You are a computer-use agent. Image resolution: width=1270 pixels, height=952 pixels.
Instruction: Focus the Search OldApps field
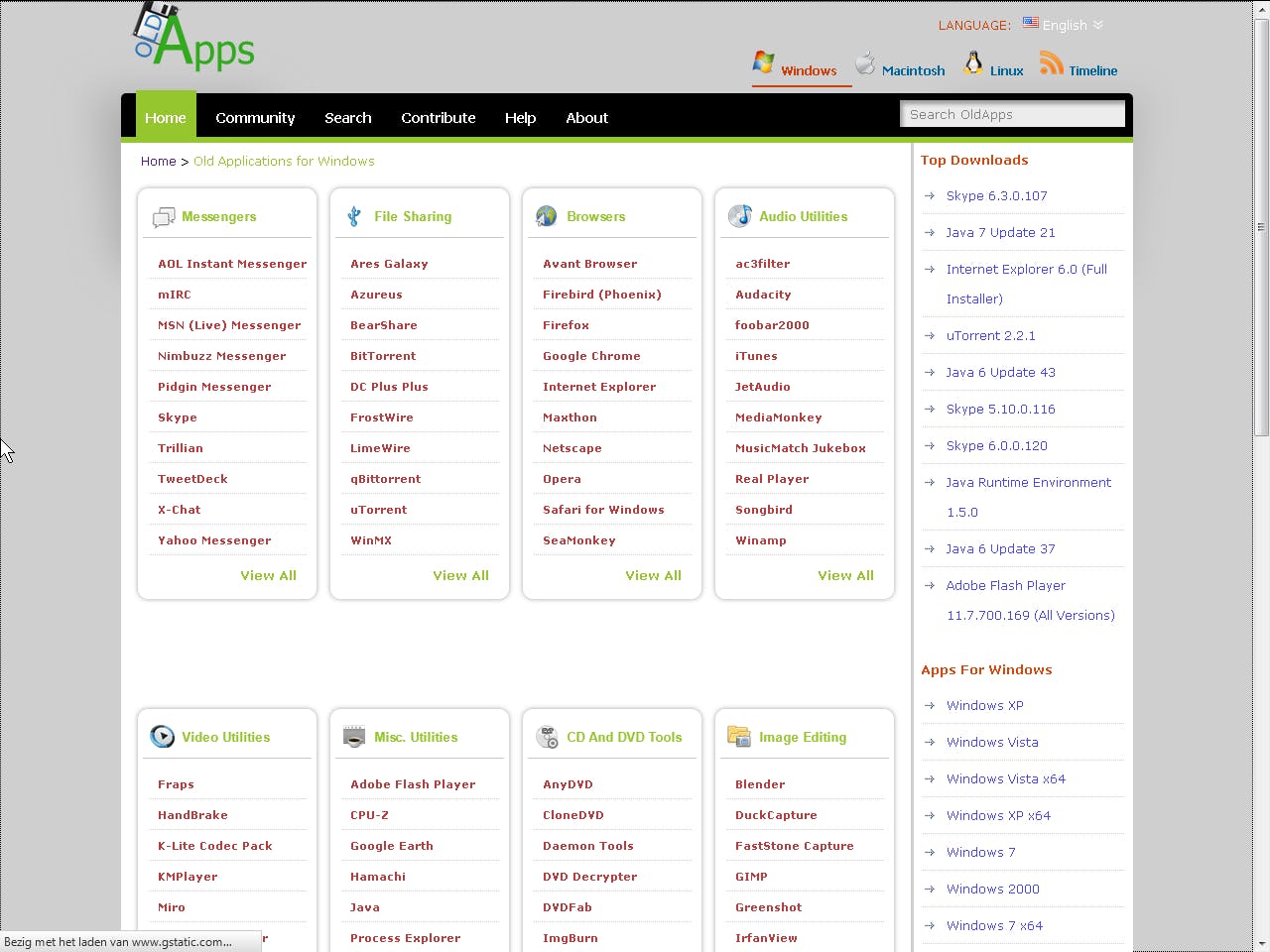click(1012, 114)
